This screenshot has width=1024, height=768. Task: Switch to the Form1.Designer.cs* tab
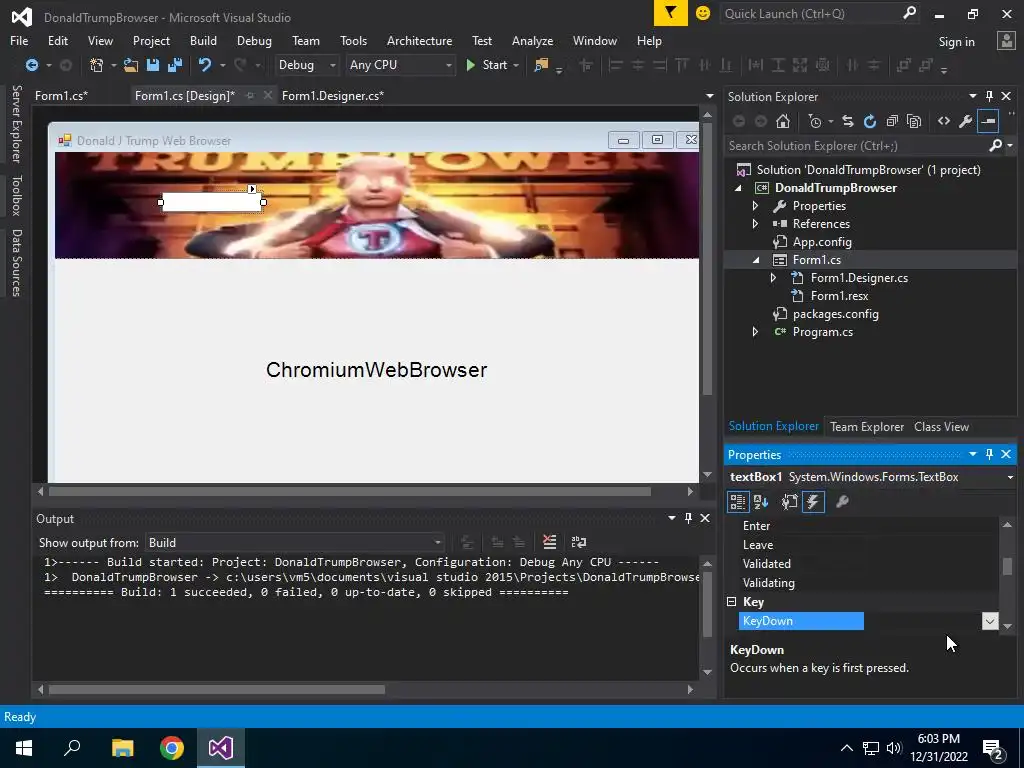[x=332, y=95]
